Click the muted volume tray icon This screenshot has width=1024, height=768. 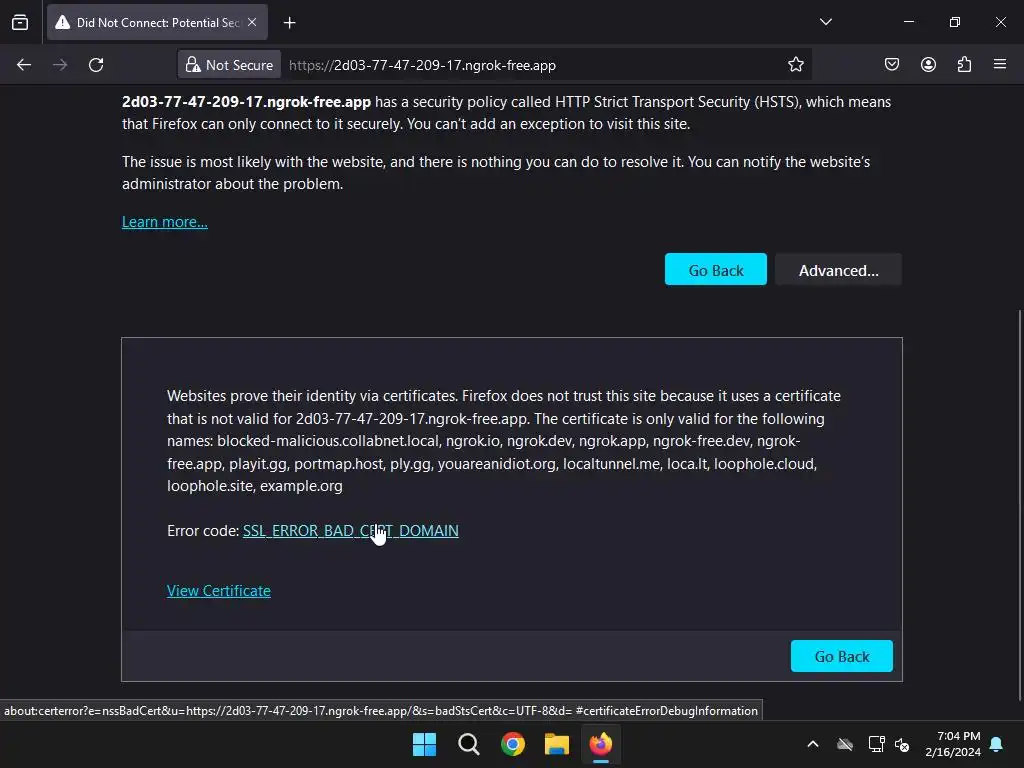[902, 744]
